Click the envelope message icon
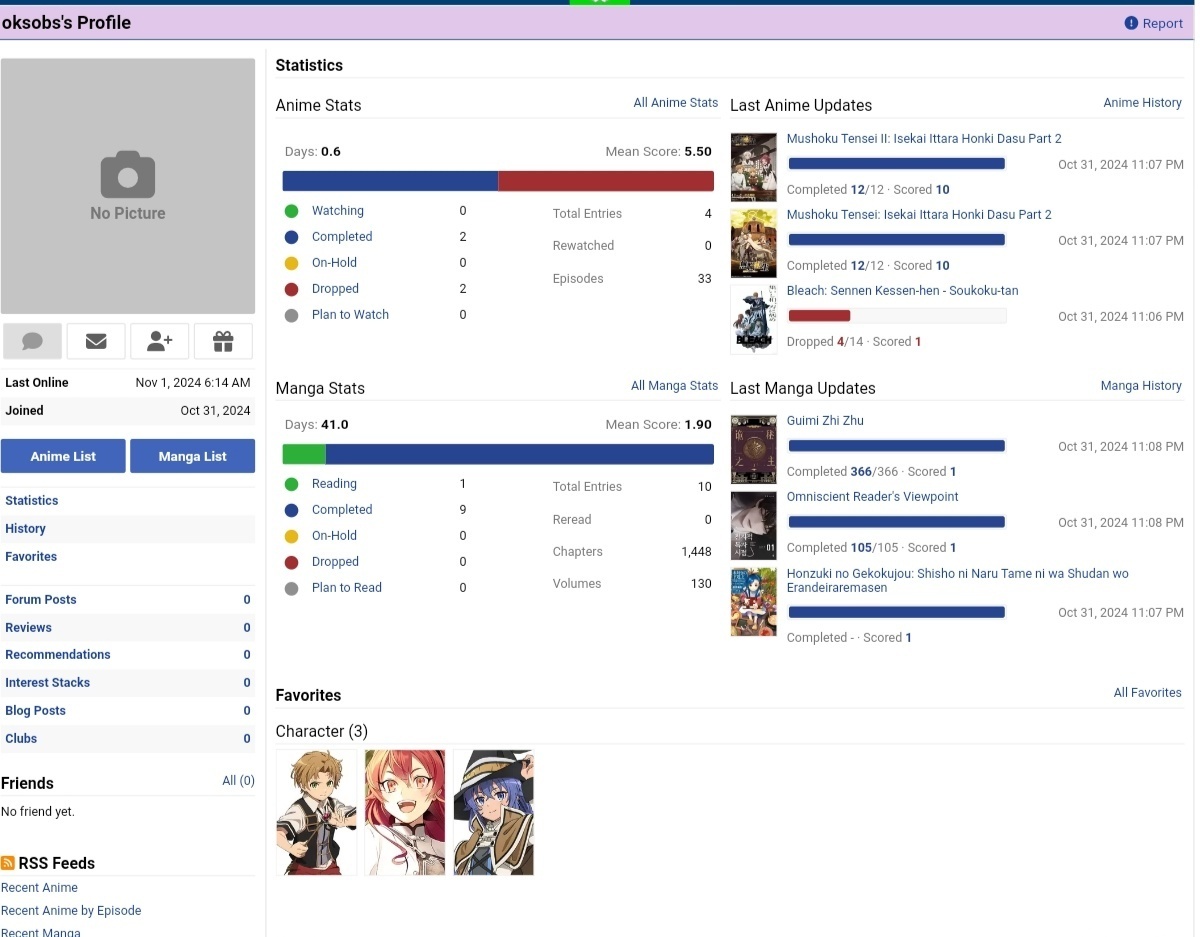The height and width of the screenshot is (937, 1200). (96, 341)
